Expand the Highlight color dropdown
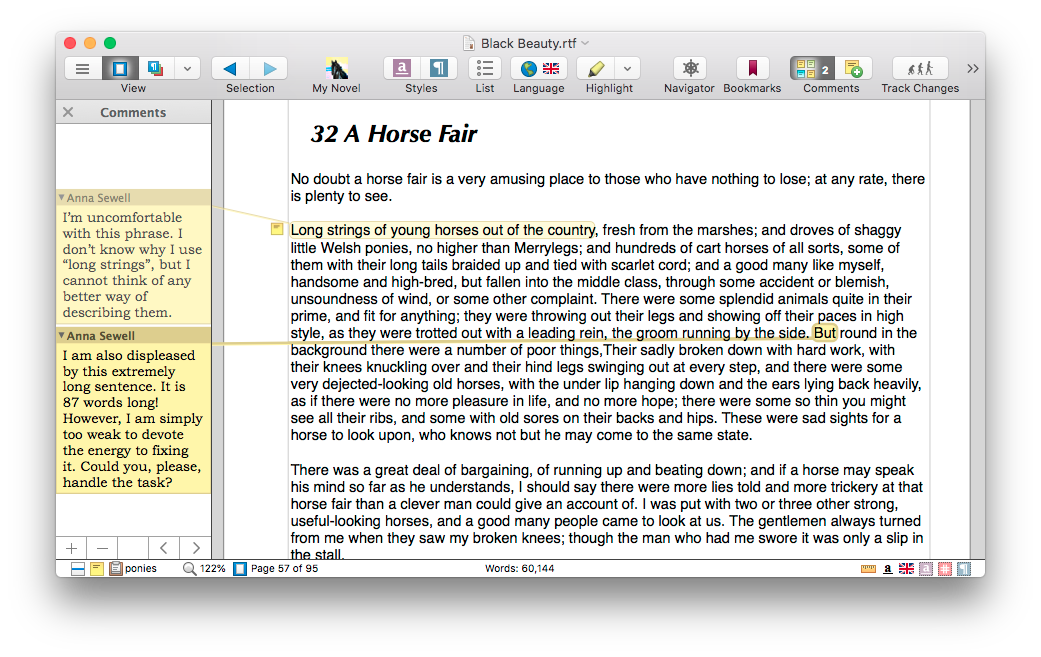 pyautogui.click(x=627, y=68)
